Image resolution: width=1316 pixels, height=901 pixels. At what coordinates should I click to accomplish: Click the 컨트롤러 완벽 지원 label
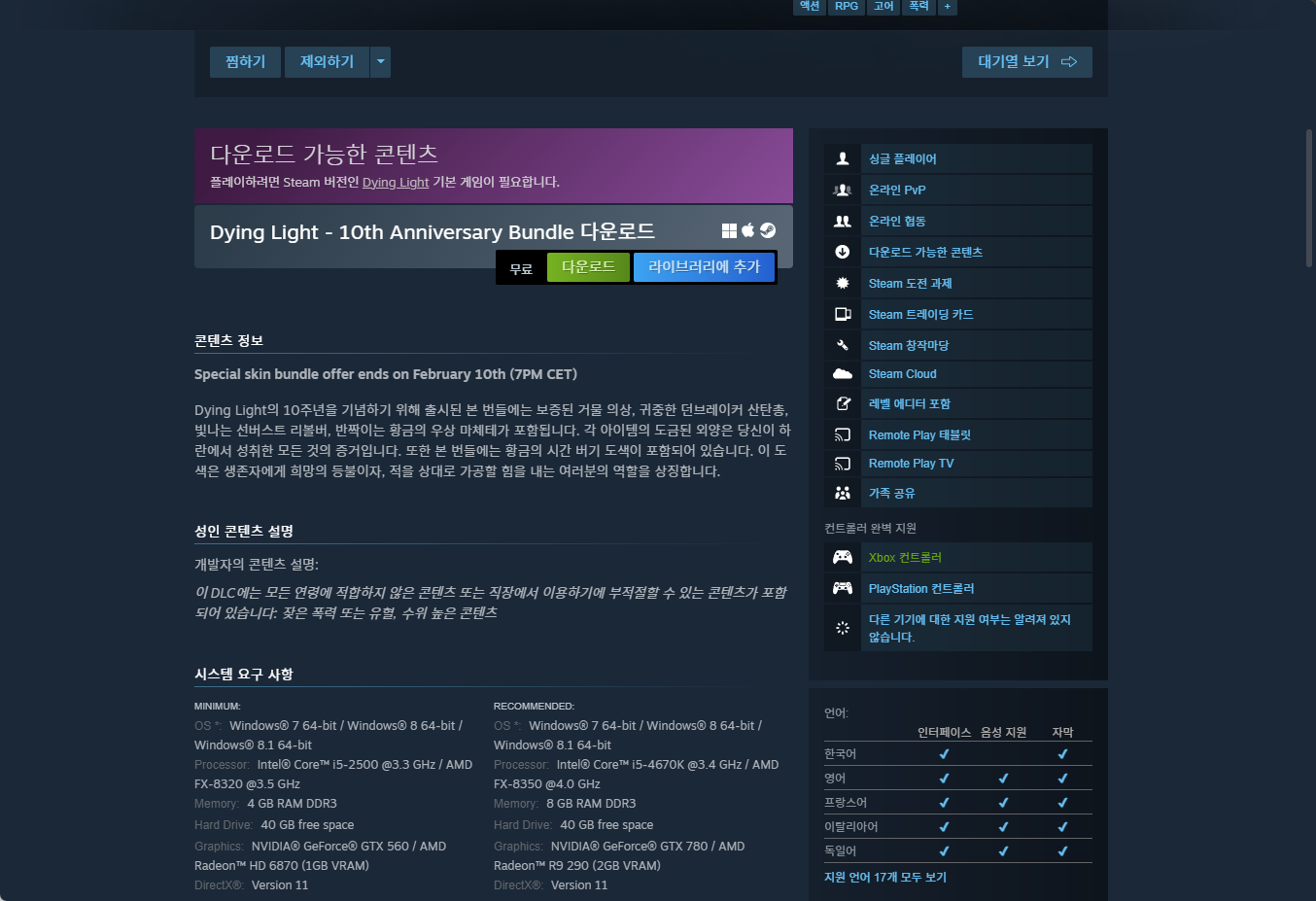tap(871, 528)
